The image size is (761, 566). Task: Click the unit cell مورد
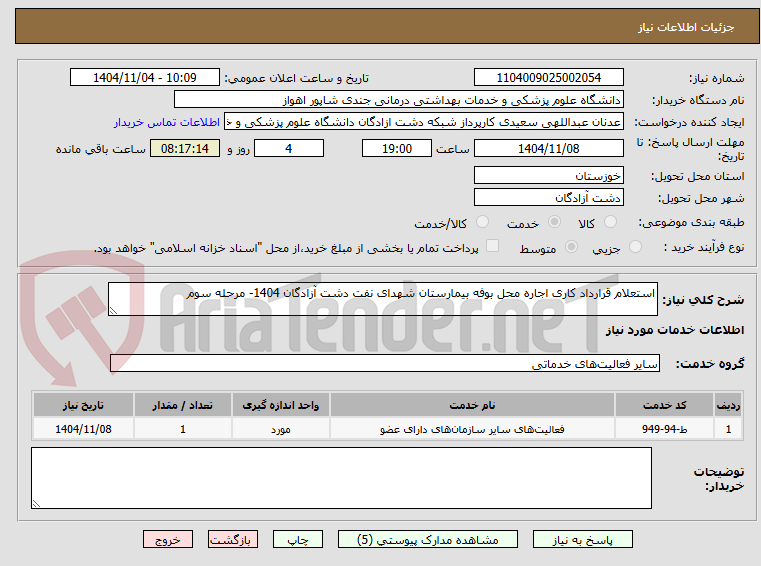(281, 429)
